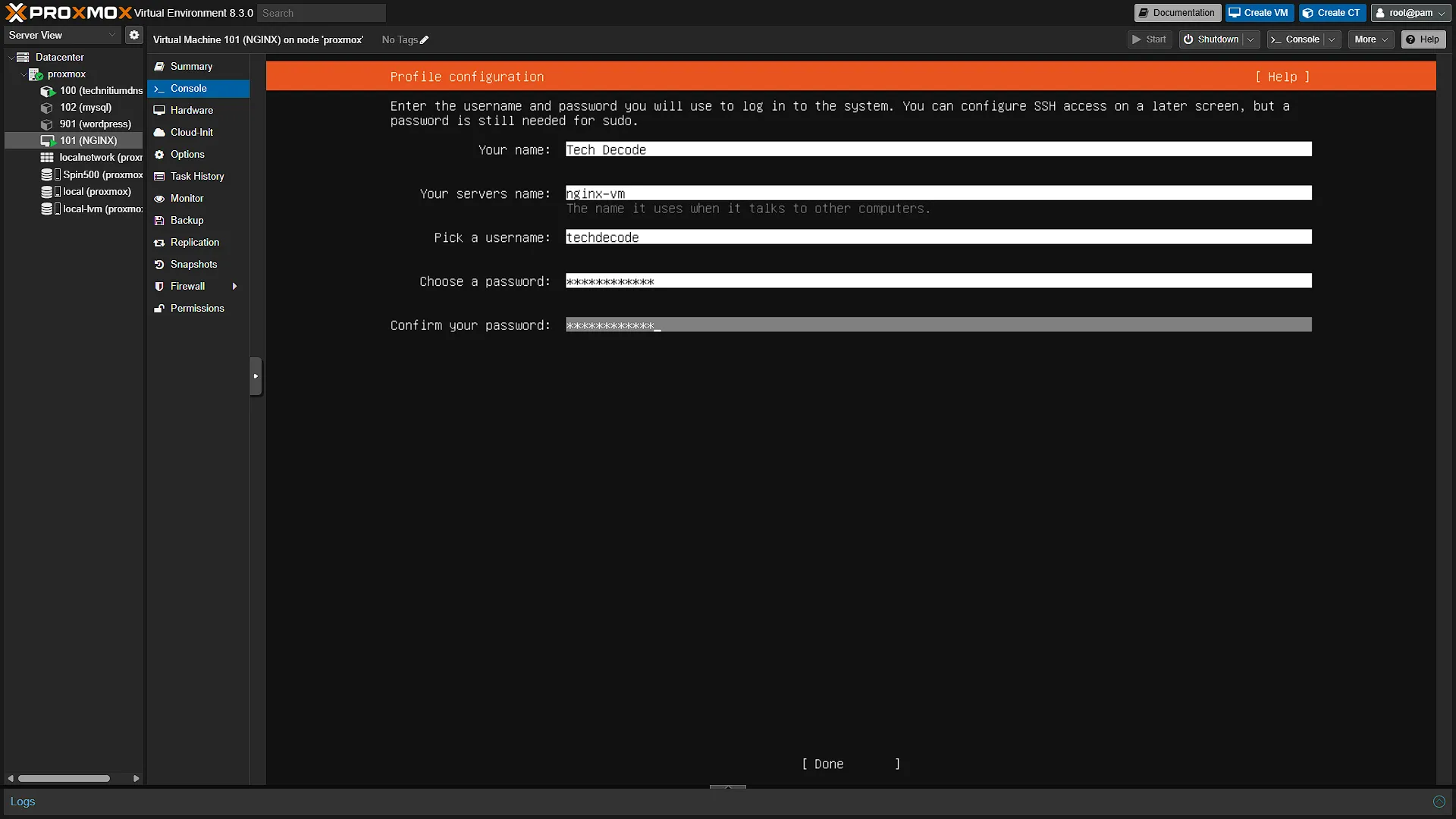
Task: Open the Backup tab
Action: tap(198, 221)
